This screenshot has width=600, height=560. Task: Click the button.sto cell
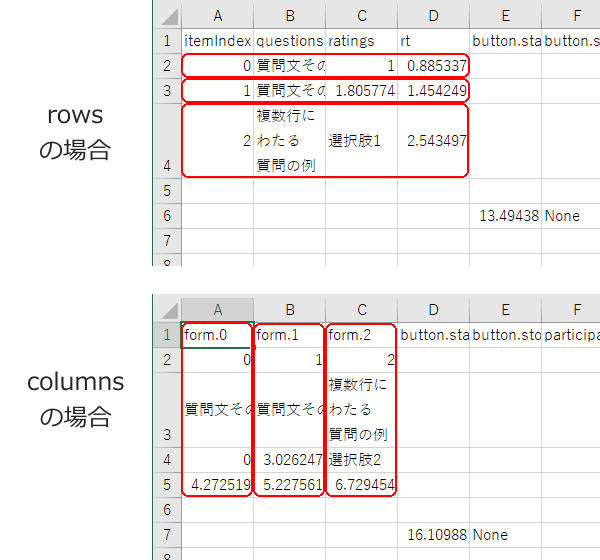505,335
